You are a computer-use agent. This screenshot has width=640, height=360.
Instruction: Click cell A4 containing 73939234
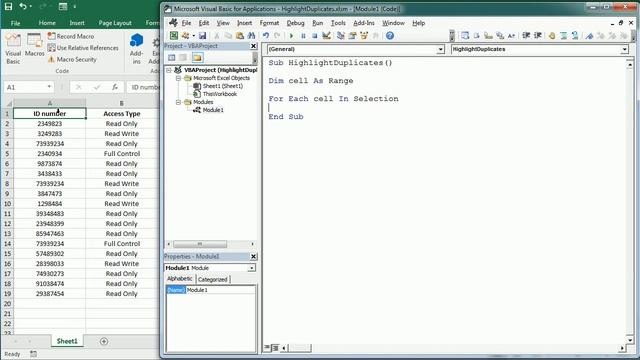[50, 144]
